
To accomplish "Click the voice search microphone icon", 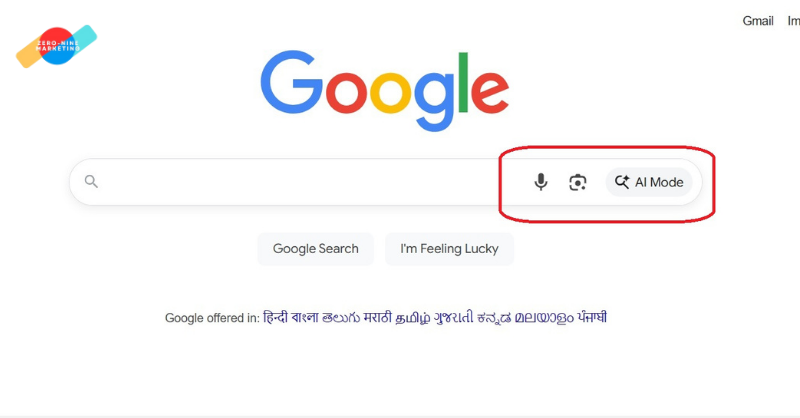I will 541,182.
